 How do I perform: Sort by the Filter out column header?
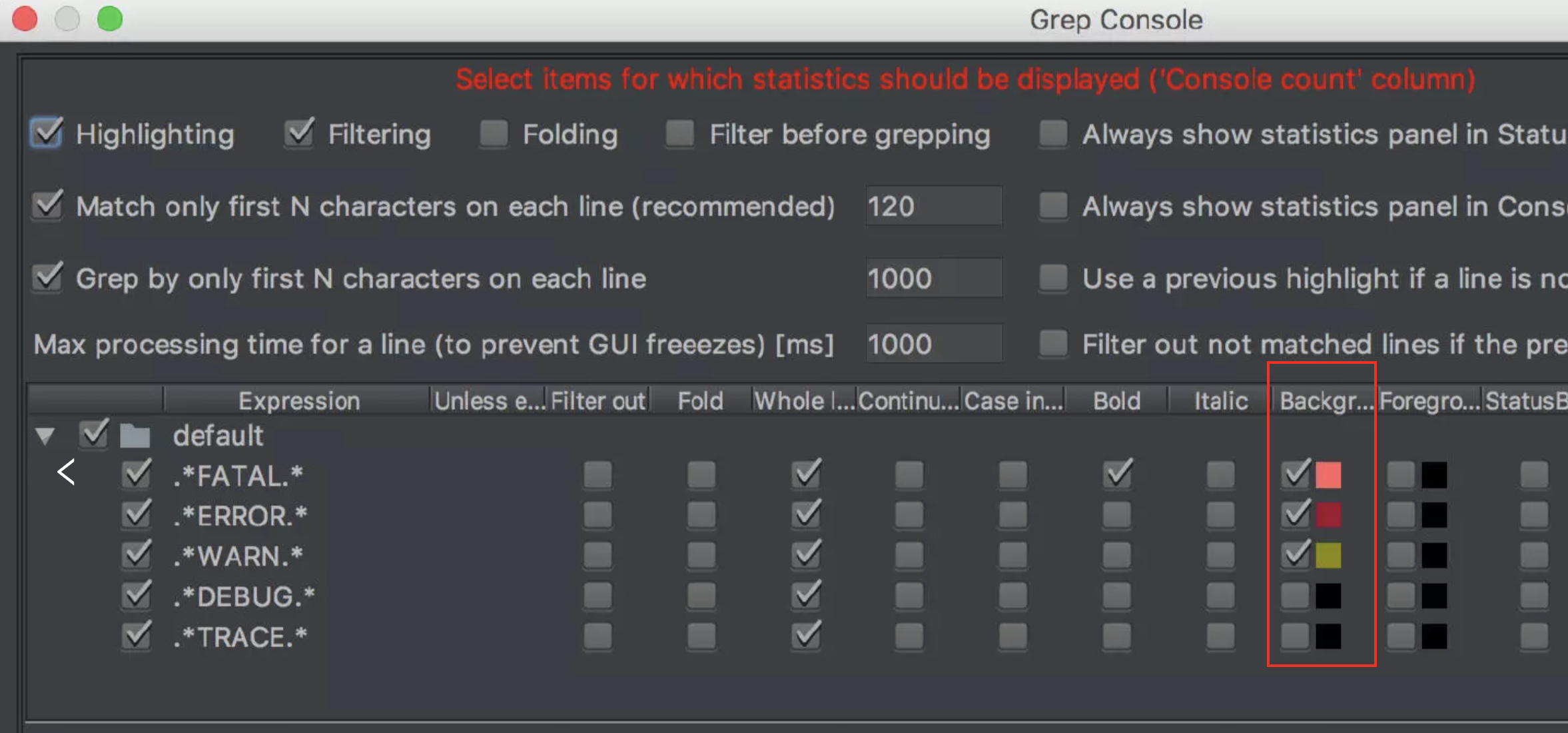[x=597, y=401]
